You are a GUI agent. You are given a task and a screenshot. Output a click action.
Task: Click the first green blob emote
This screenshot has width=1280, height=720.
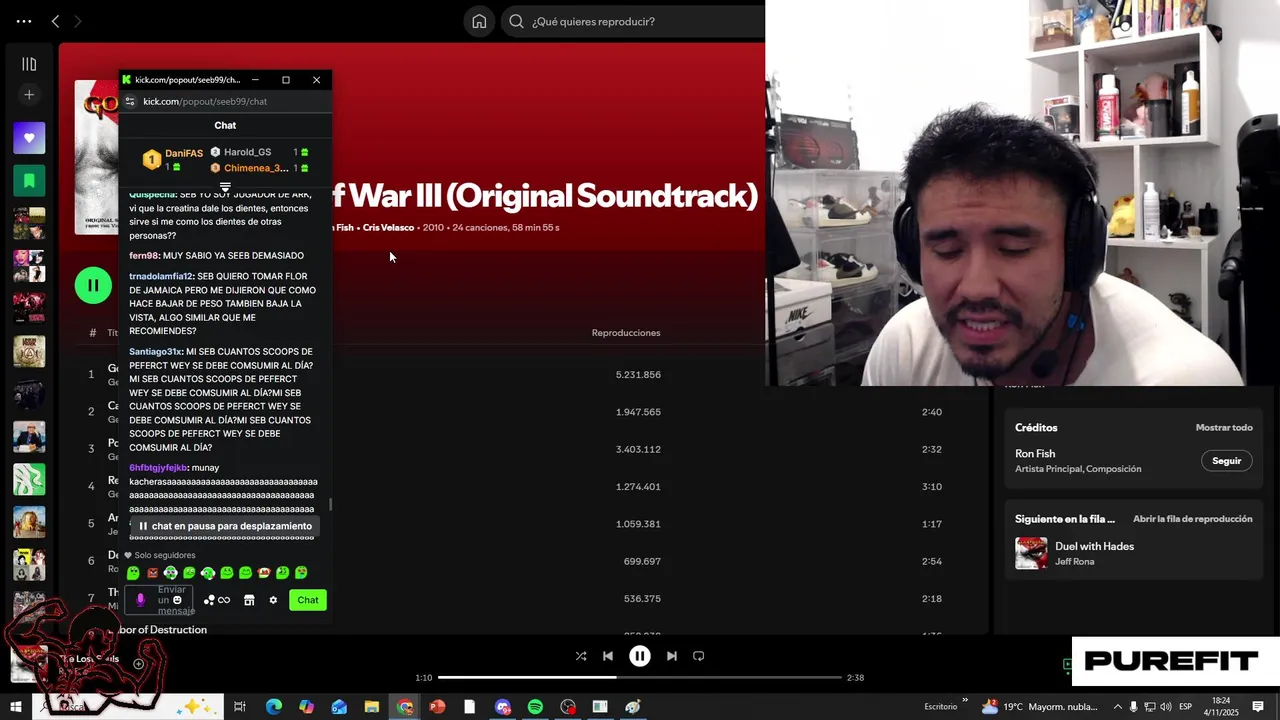pos(133,573)
